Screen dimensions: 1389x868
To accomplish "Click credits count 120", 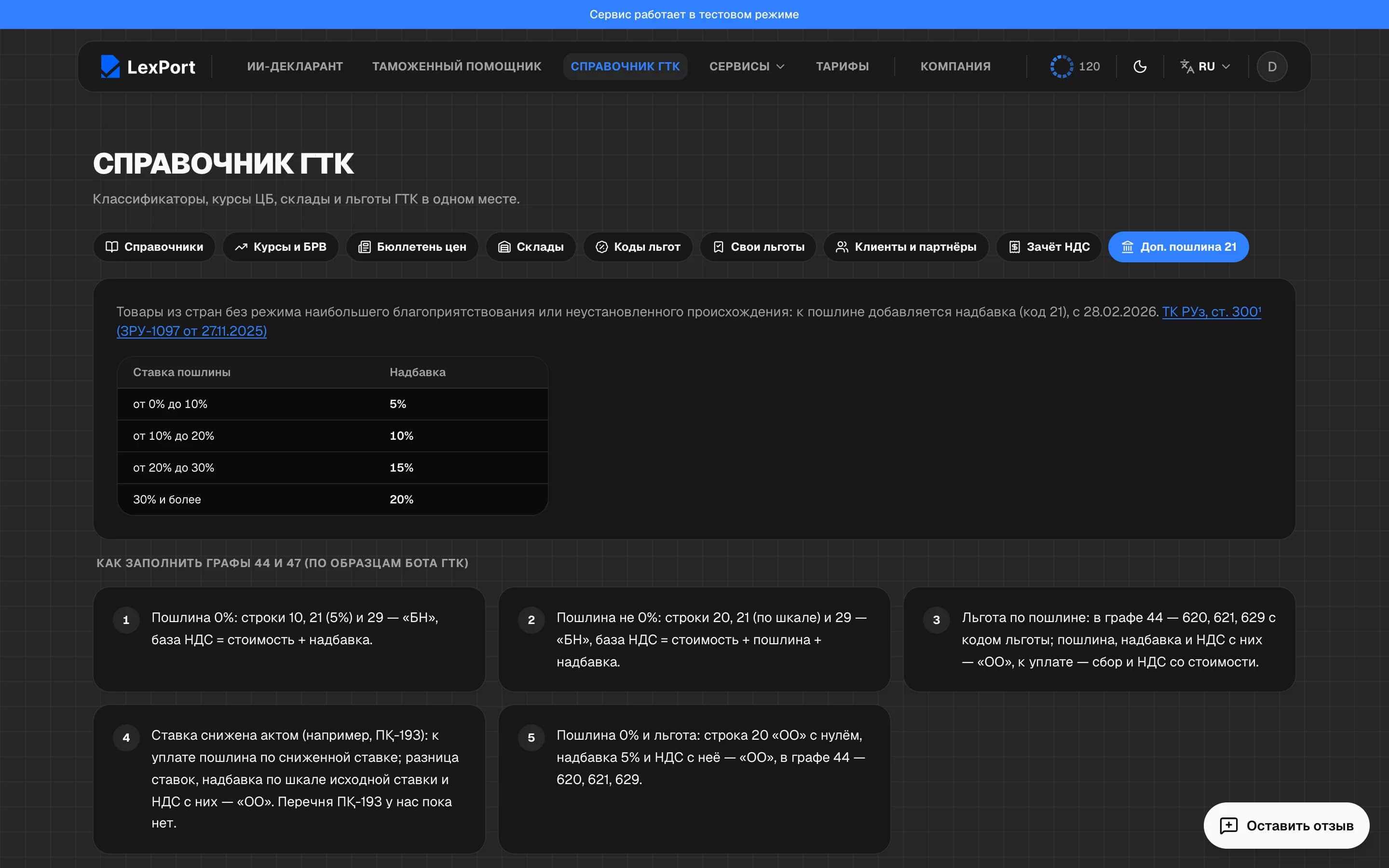I will tap(1089, 67).
